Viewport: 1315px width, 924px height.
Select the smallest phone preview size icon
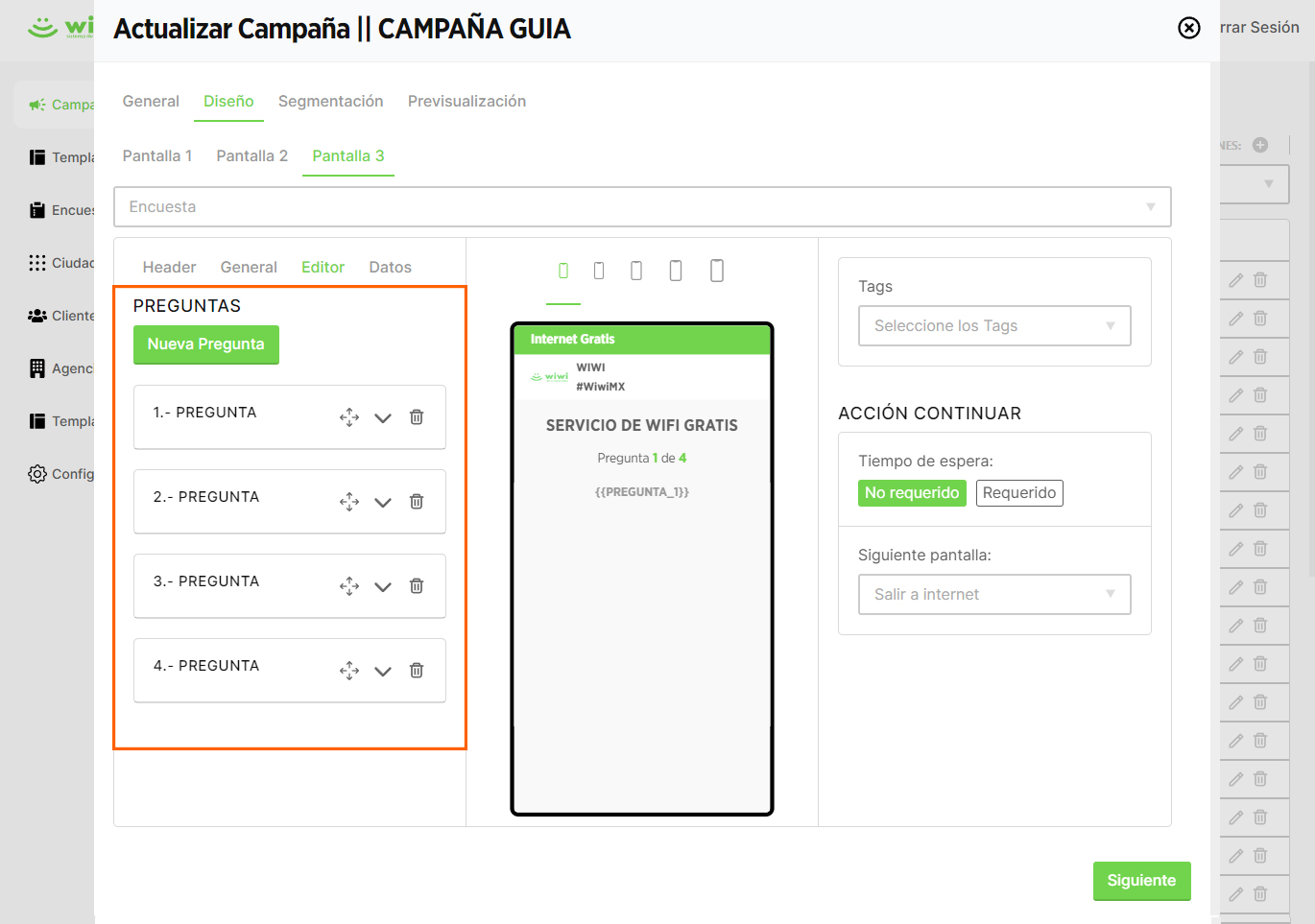tap(563, 271)
